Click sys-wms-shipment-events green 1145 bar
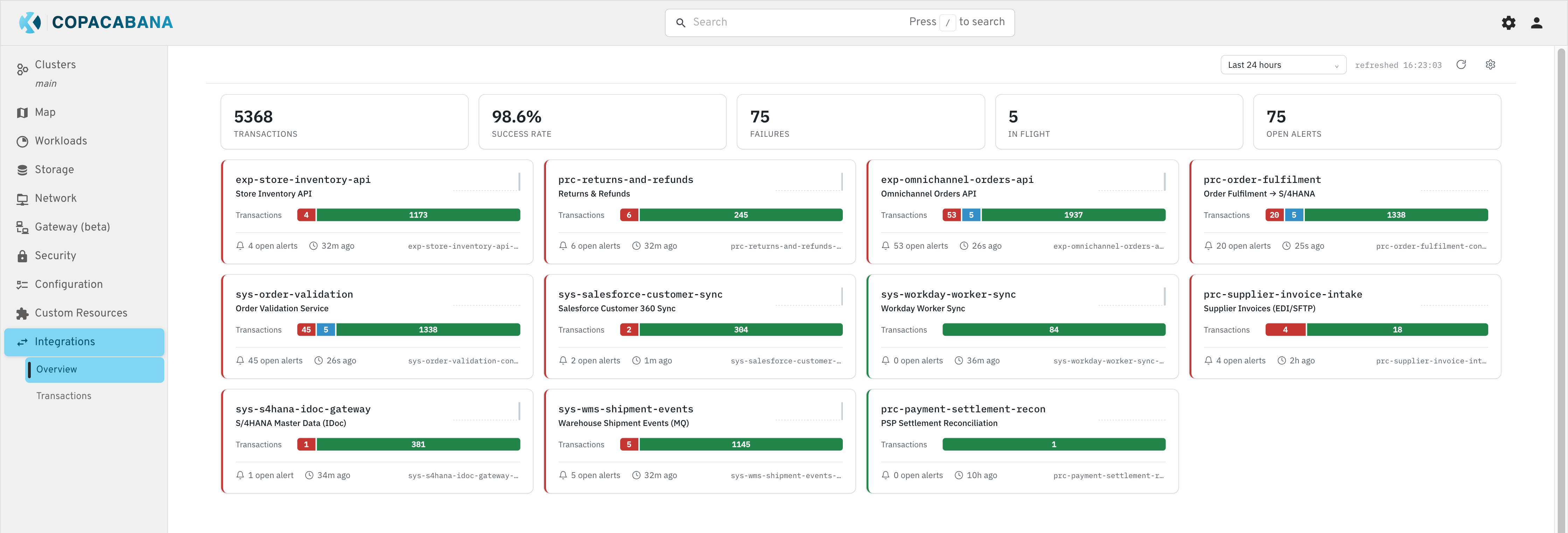1568x533 pixels. coord(741,445)
